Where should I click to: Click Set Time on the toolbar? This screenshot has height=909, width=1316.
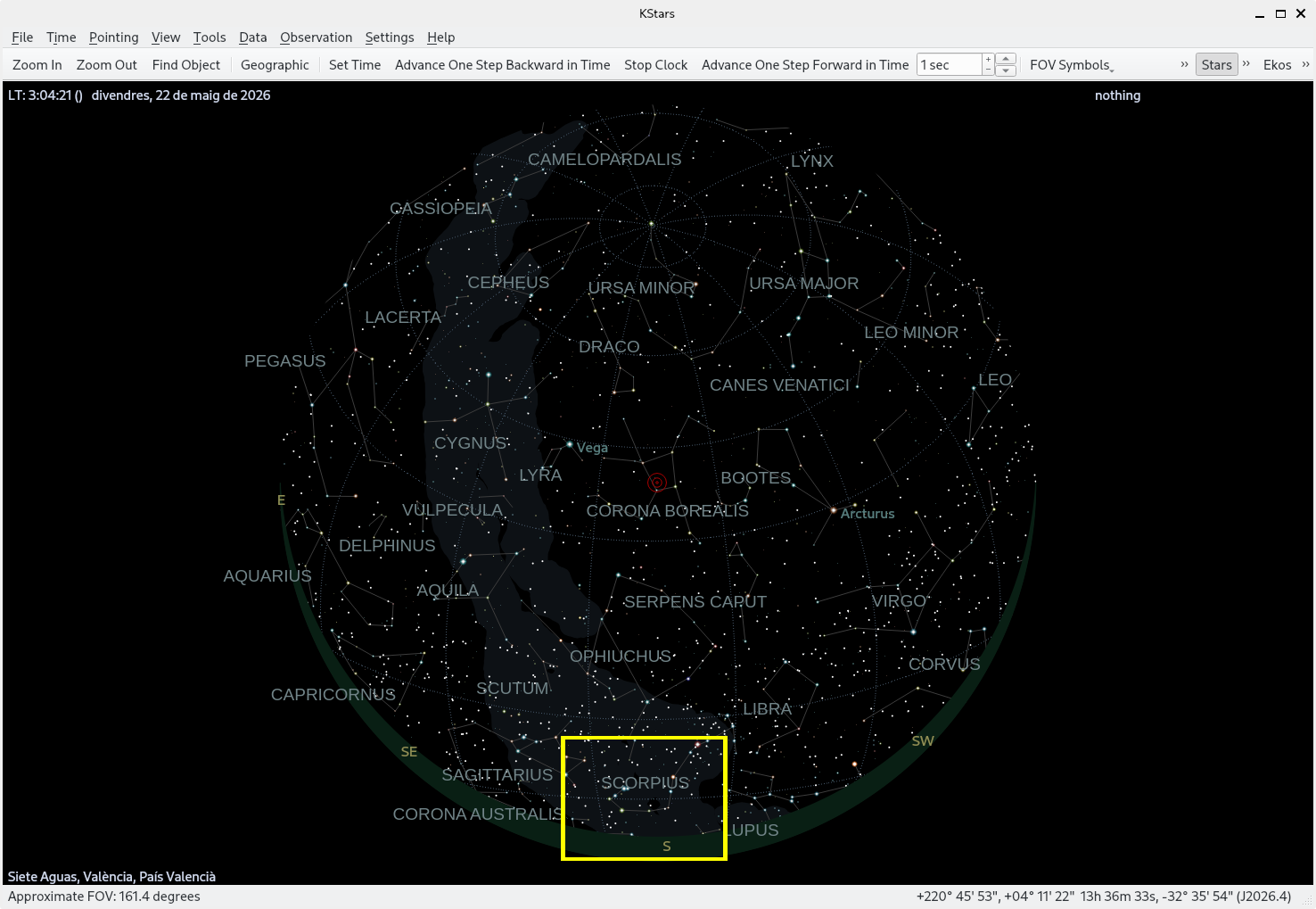[355, 65]
